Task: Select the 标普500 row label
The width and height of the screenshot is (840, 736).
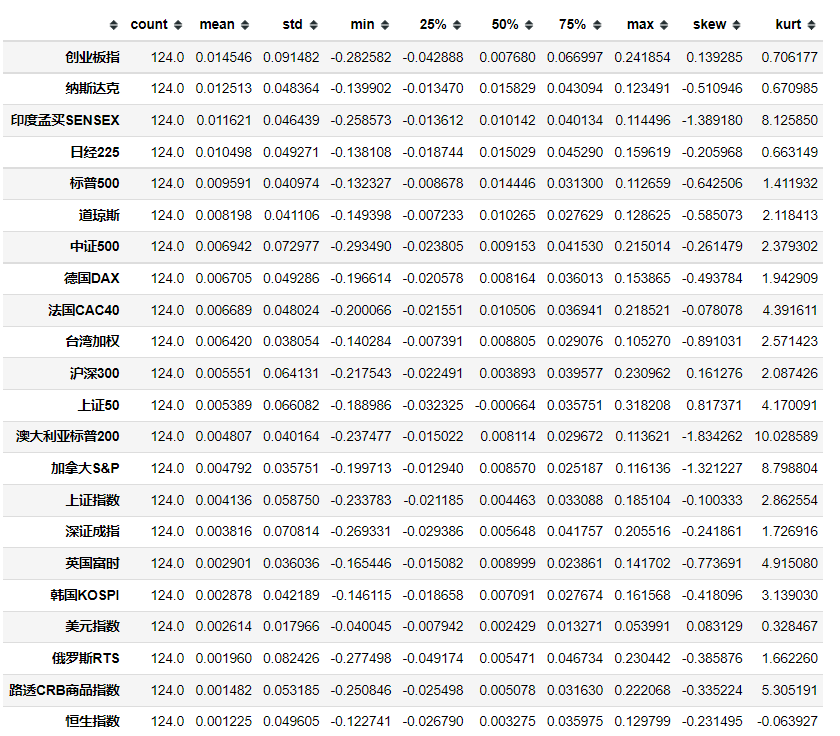Action: pos(94,184)
